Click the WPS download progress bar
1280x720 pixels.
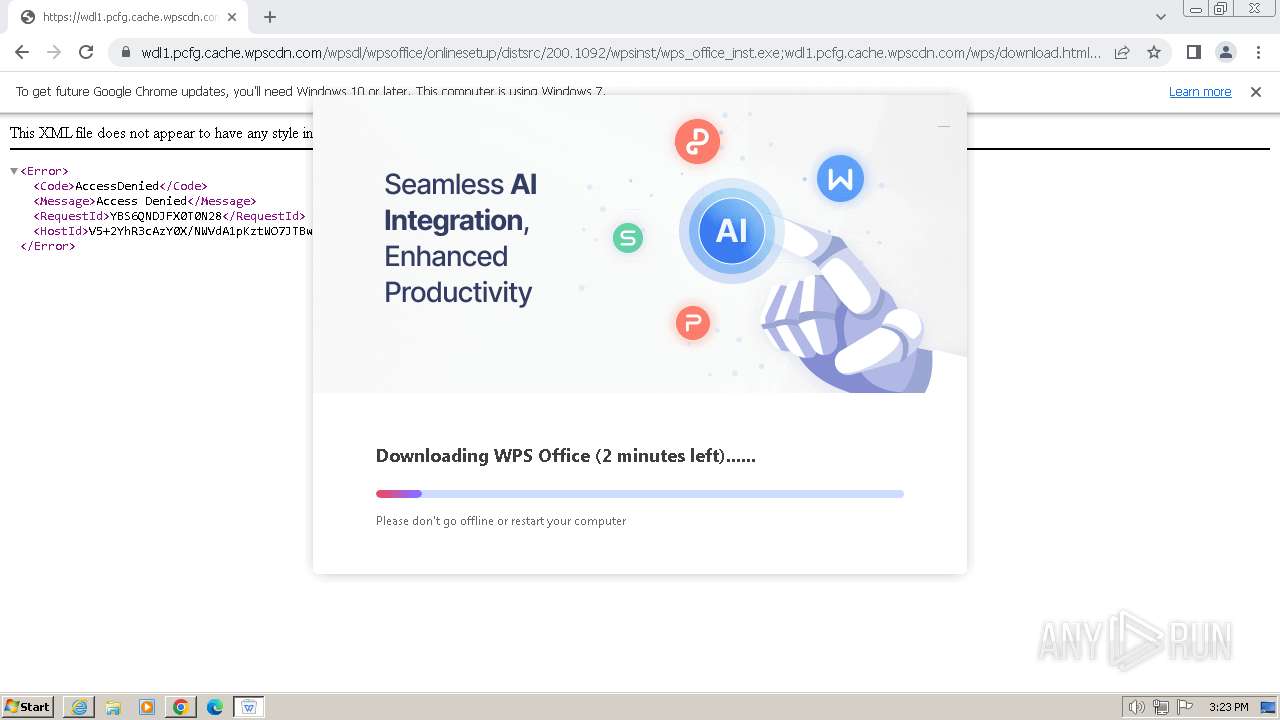click(640, 494)
